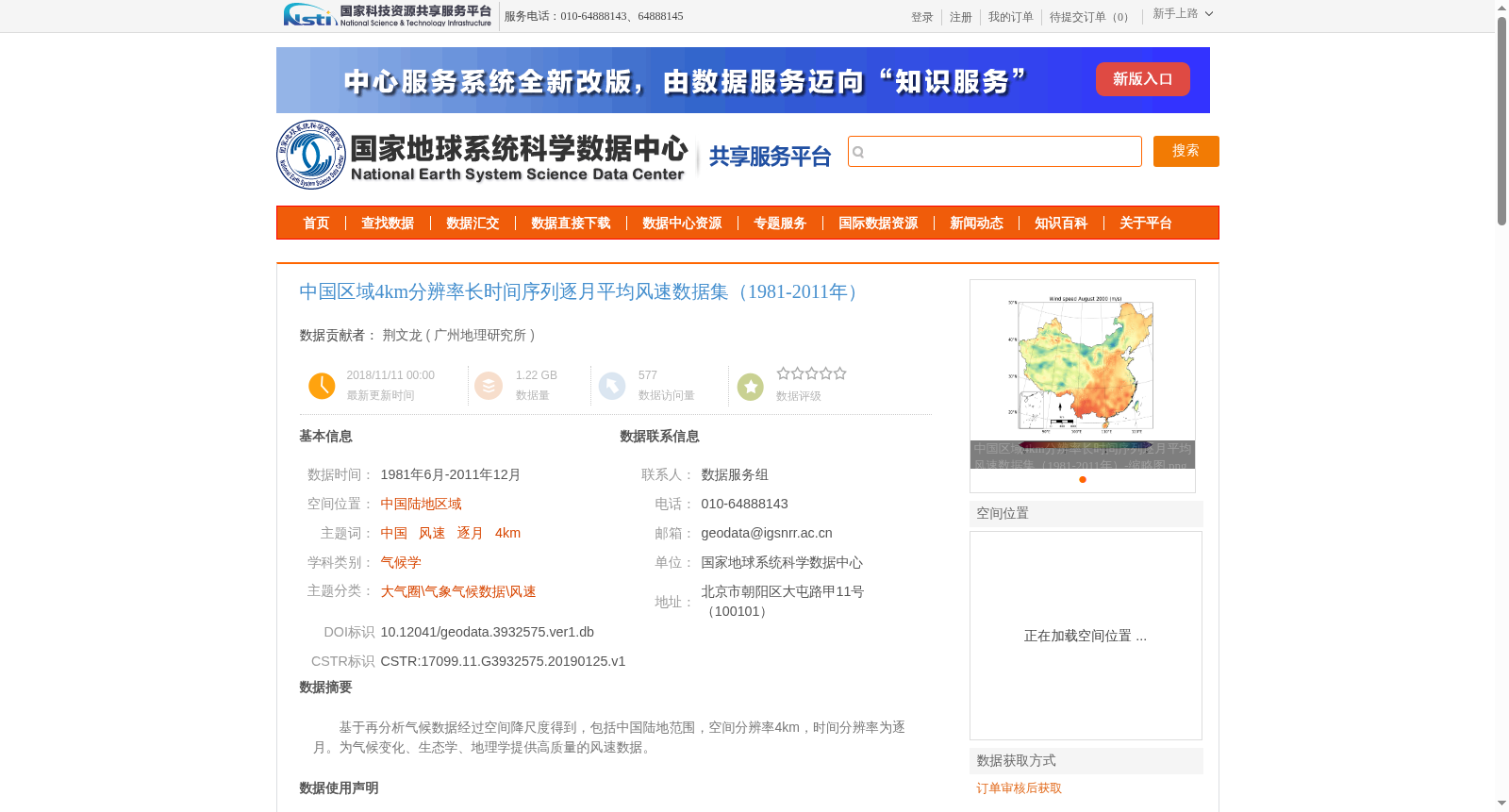Click the phone number 010-64888143 in contact info

(x=744, y=504)
